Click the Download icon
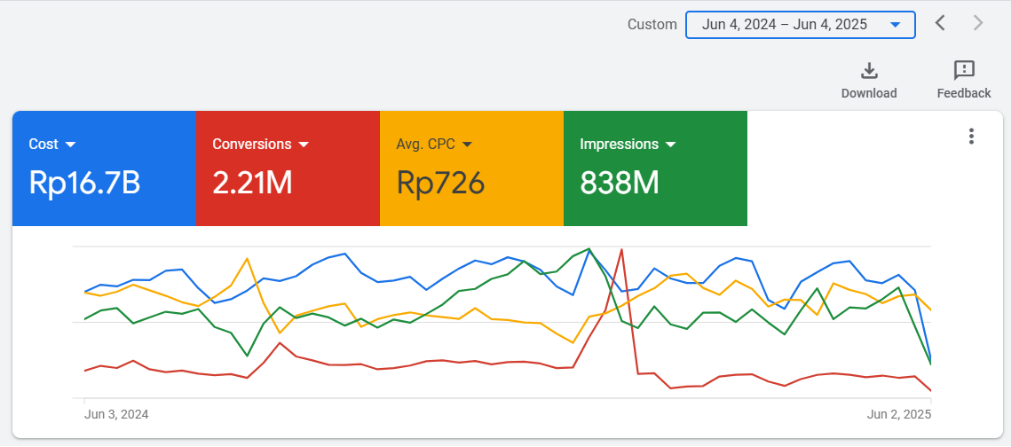This screenshot has width=1011, height=447. [x=869, y=70]
